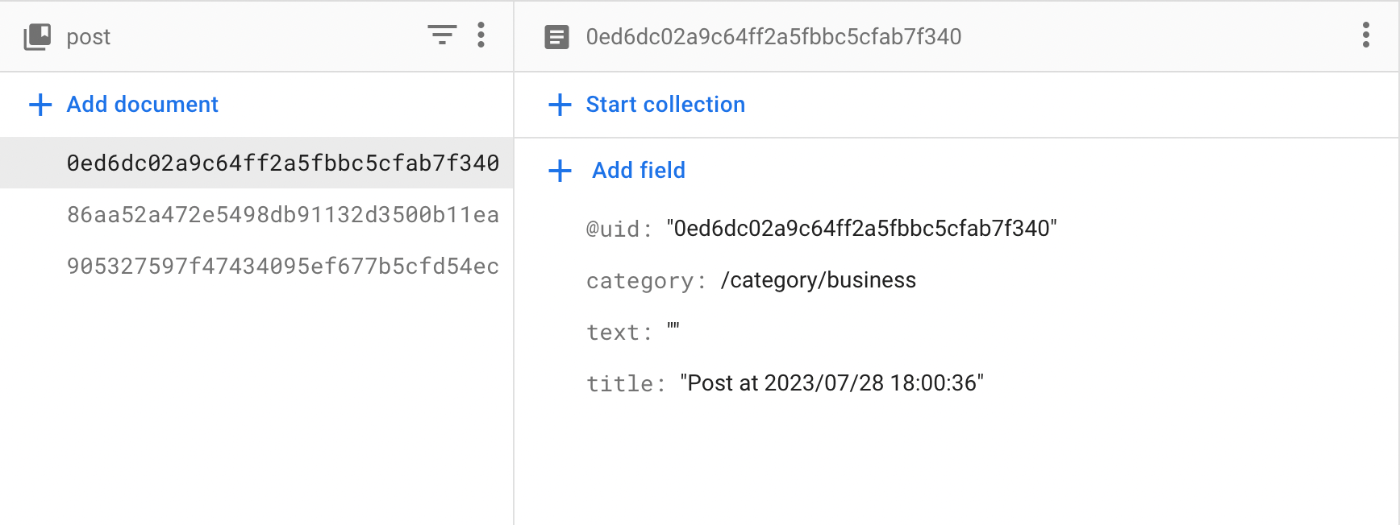This screenshot has width=1400, height=525.
Task: Open the post collection filter icon
Action: (x=442, y=36)
